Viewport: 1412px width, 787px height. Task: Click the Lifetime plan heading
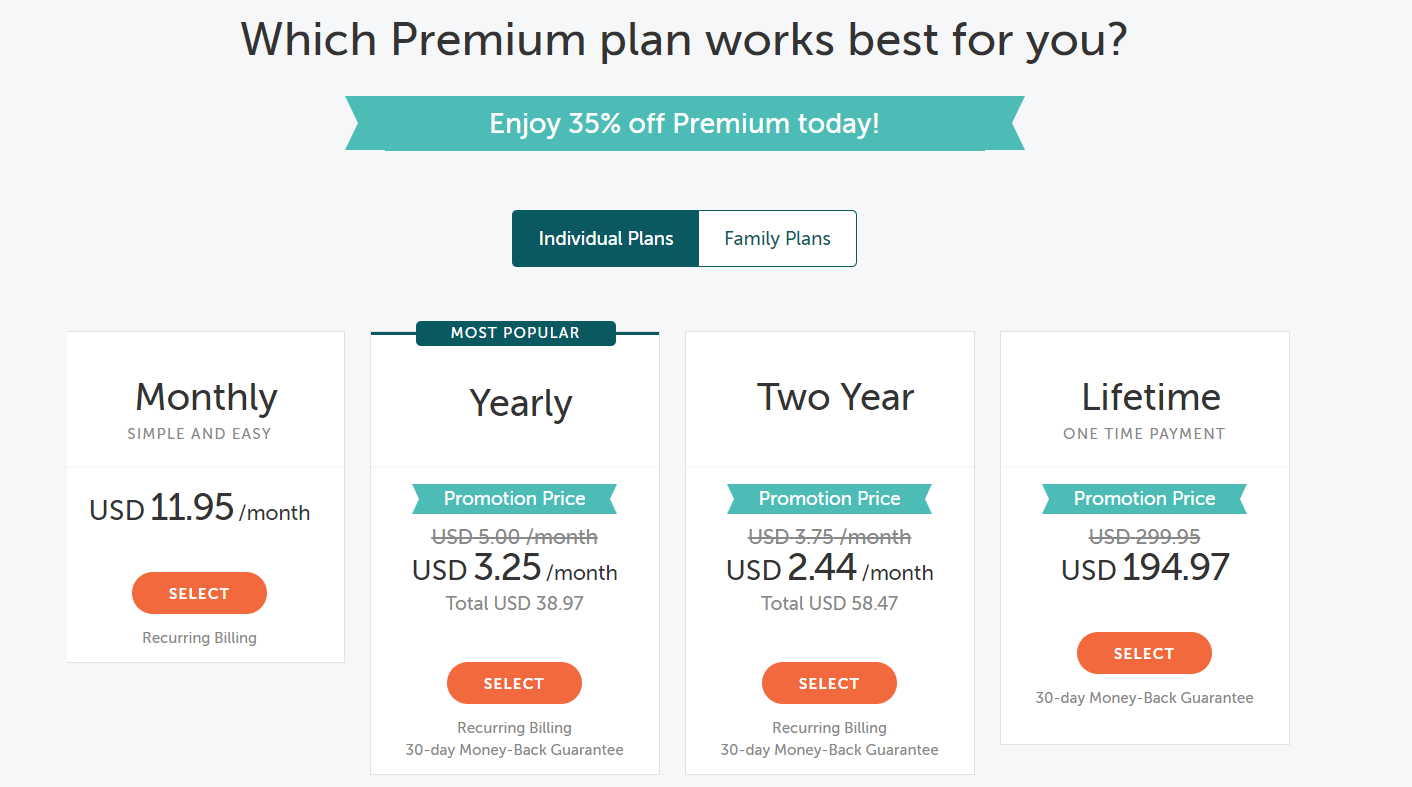1151,398
